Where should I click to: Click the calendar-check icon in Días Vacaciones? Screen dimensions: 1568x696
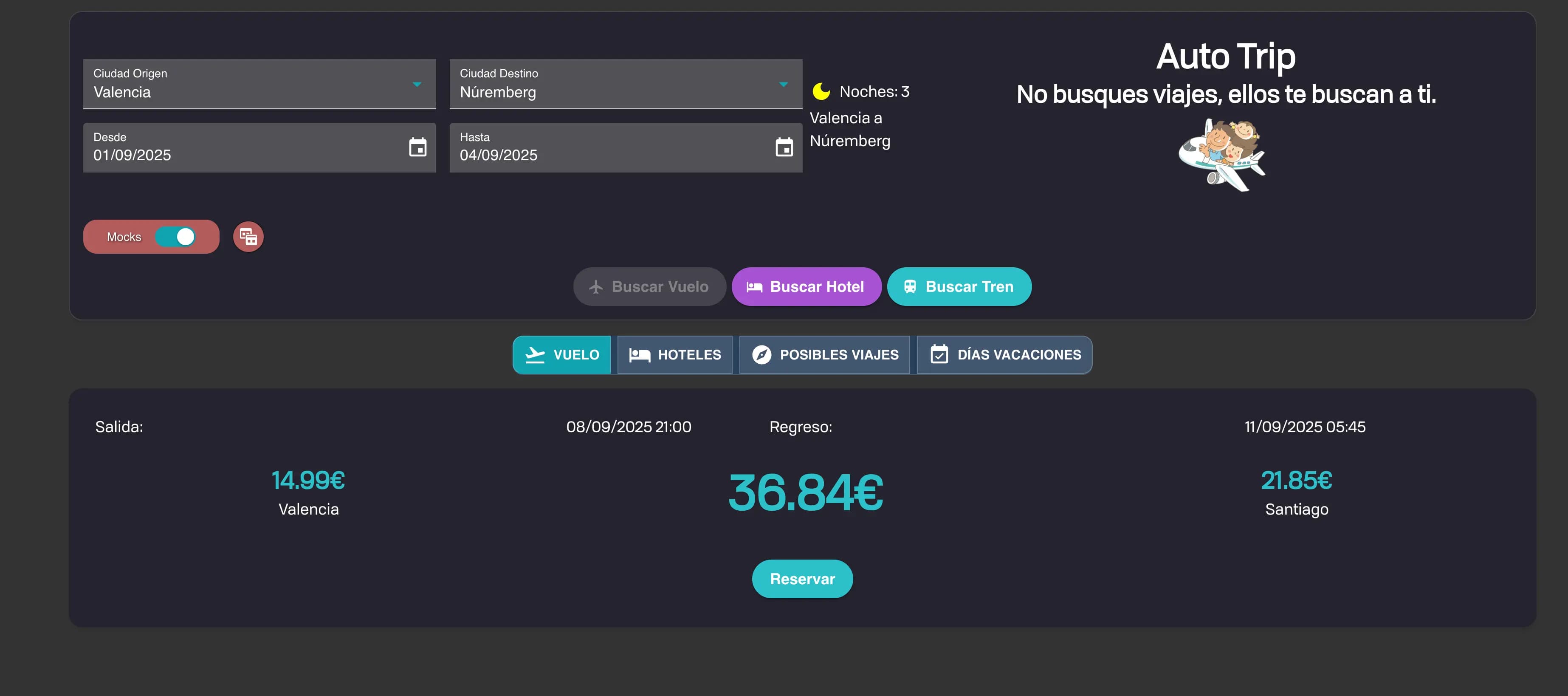[939, 355]
